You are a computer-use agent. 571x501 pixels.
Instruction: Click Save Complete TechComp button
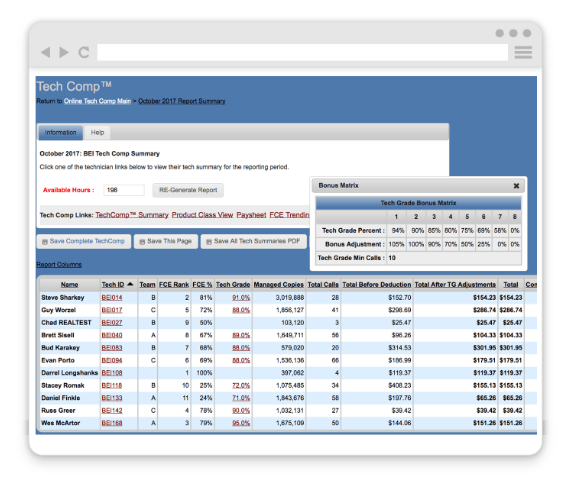click(84, 241)
